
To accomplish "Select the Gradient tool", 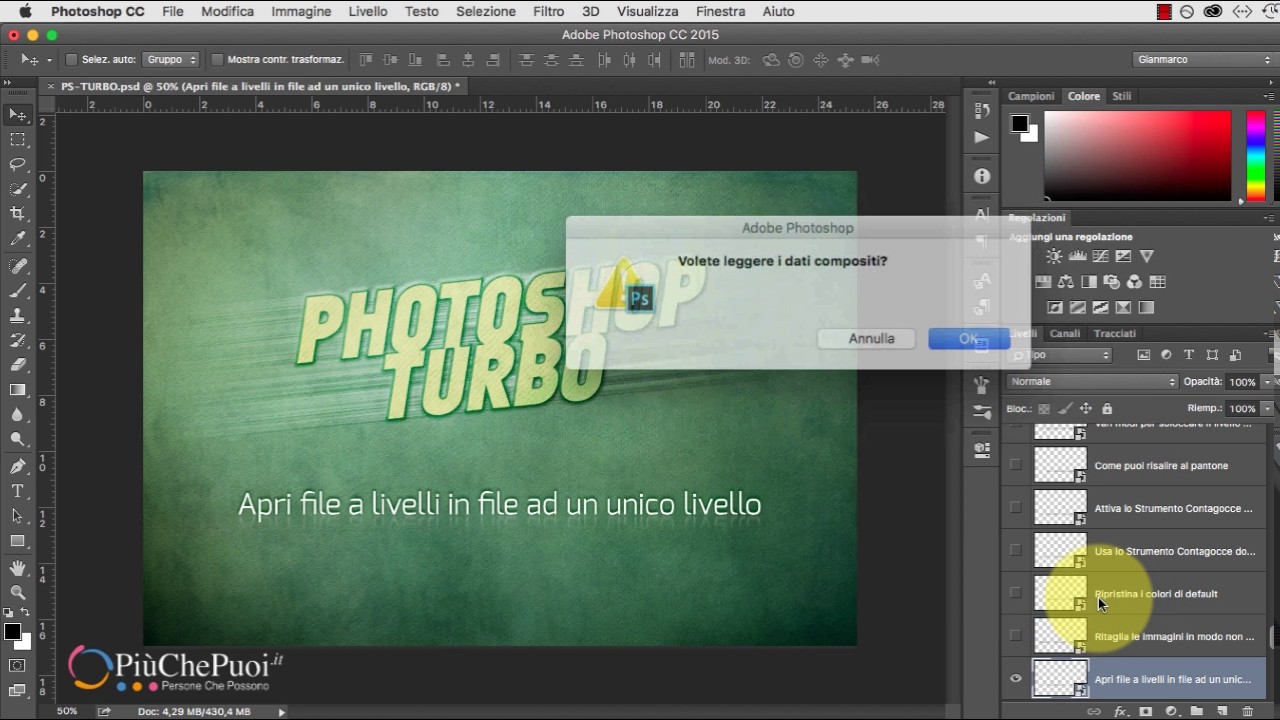I will pos(18,390).
